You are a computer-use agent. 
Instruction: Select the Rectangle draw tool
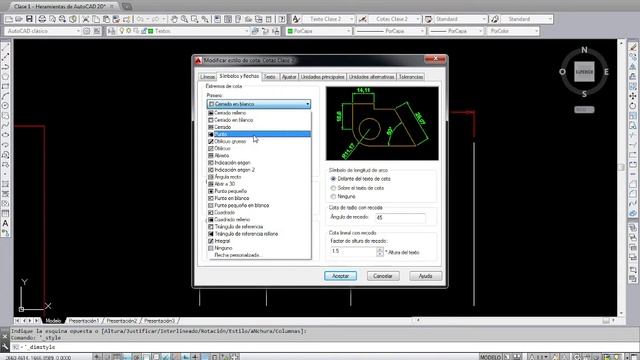pyautogui.click(x=5, y=87)
